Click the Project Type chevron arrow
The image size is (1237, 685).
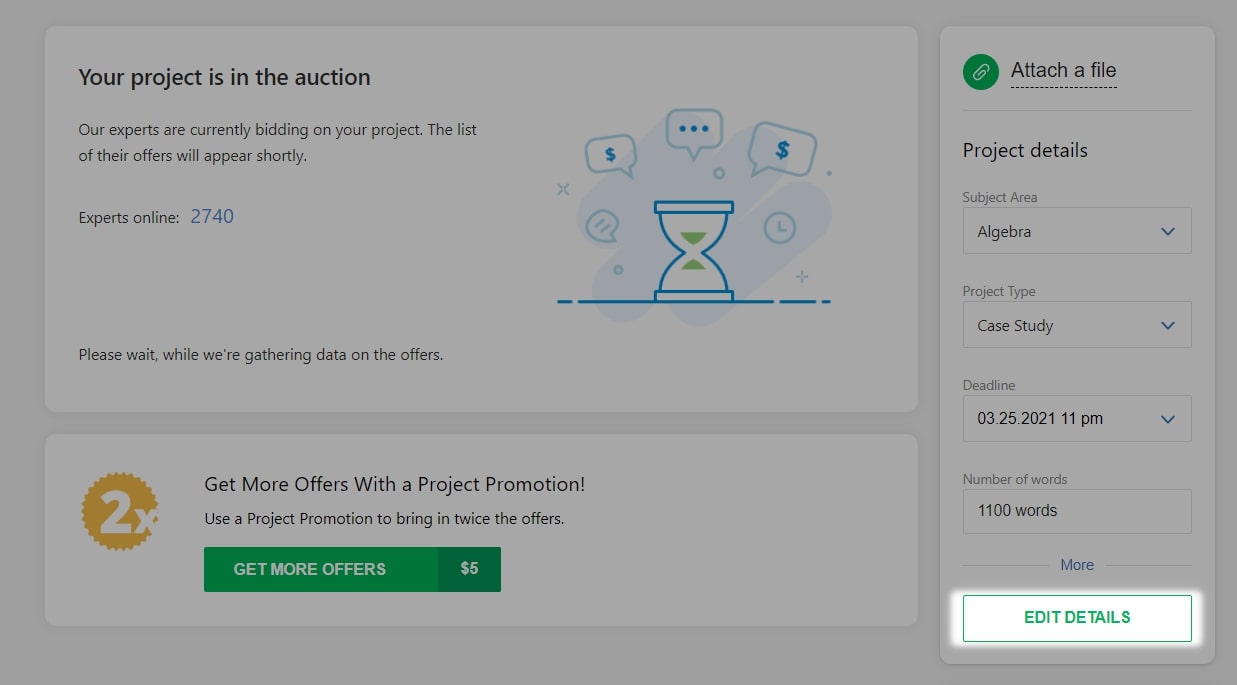(1166, 324)
